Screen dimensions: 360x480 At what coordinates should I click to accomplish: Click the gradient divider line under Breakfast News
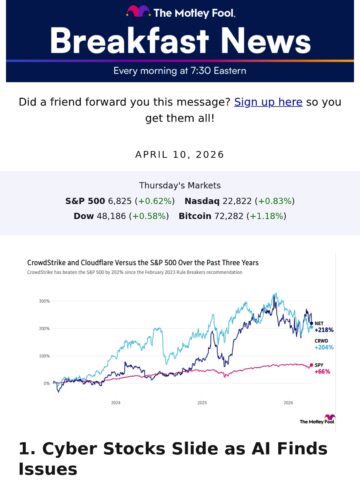click(180, 61)
